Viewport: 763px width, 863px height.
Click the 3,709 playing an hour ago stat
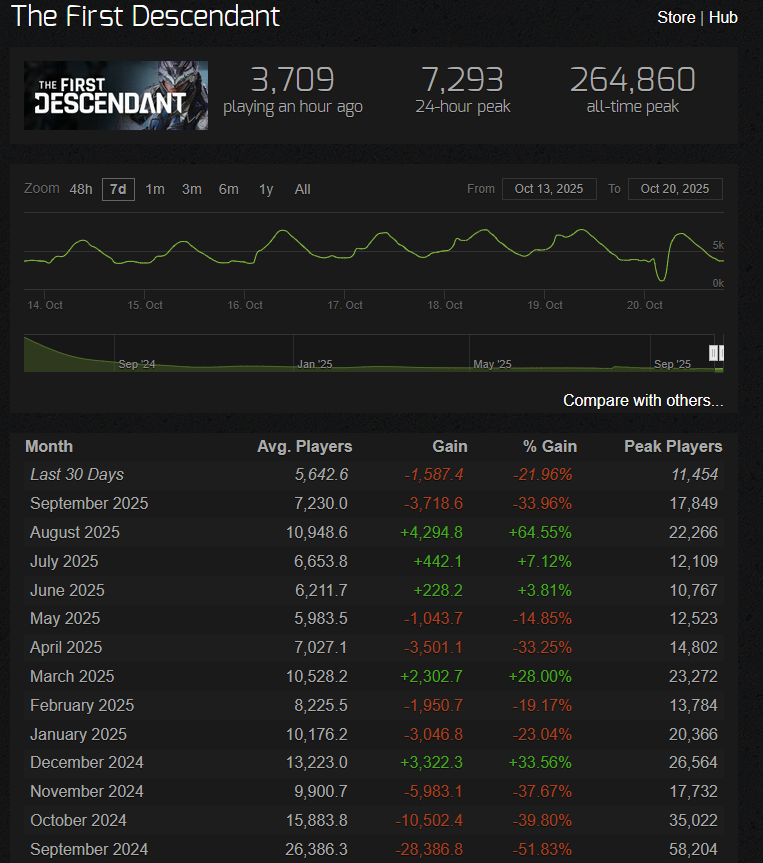point(292,90)
